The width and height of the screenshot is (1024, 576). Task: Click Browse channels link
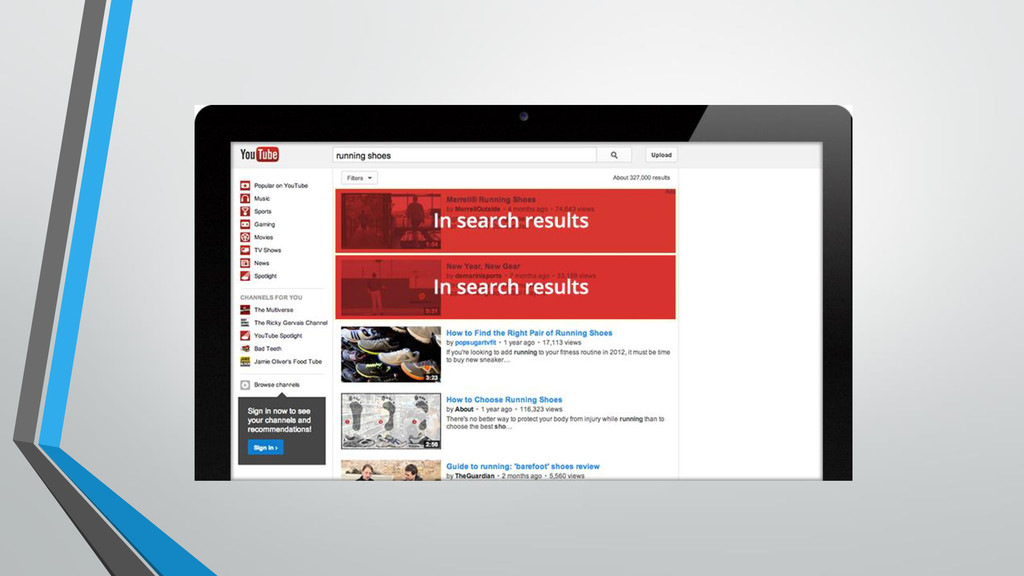coord(277,385)
